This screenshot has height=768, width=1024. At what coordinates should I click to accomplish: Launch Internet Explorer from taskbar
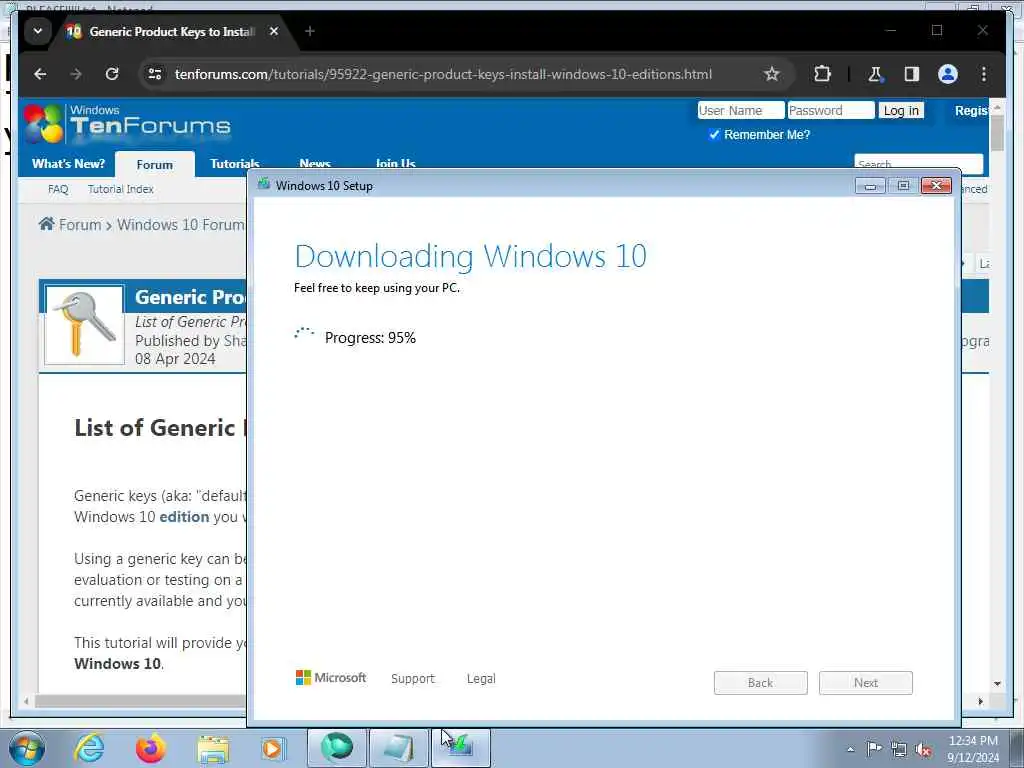point(89,748)
